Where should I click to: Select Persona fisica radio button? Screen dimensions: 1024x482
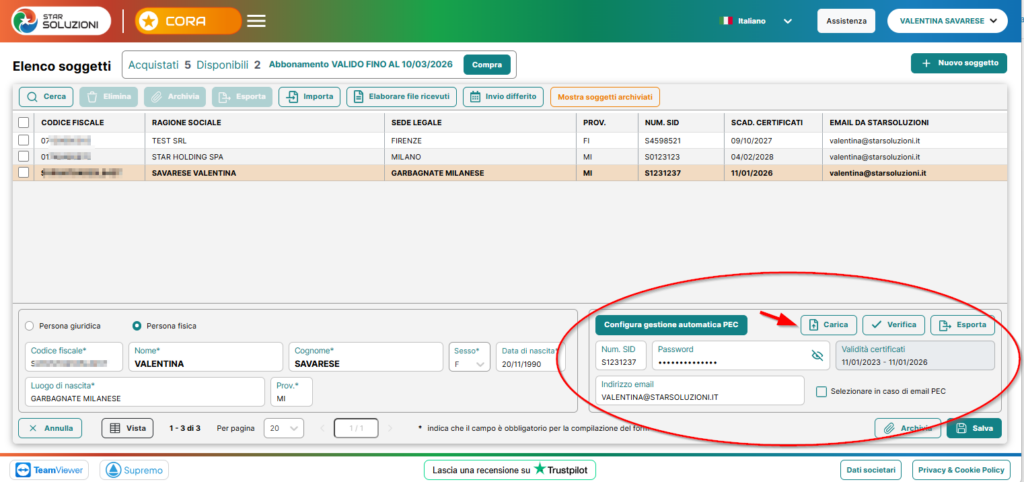click(137, 325)
